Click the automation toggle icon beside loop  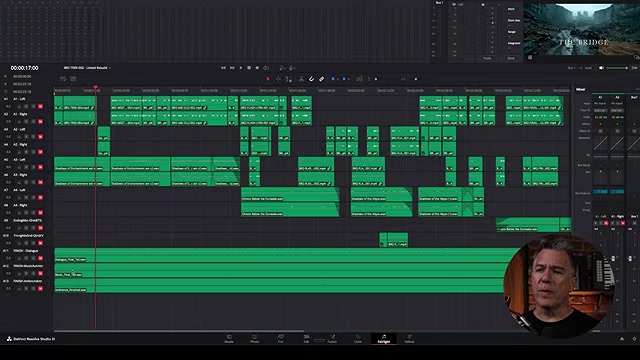pyautogui.click(x=282, y=68)
